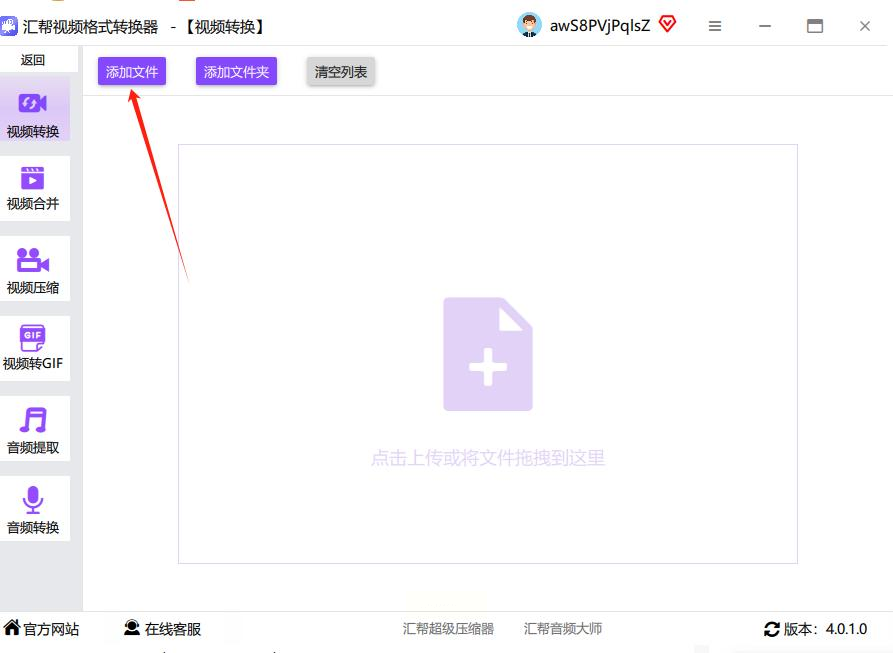Open the hamburger menu in title bar
This screenshot has height=653, width=893.
pyautogui.click(x=715, y=26)
